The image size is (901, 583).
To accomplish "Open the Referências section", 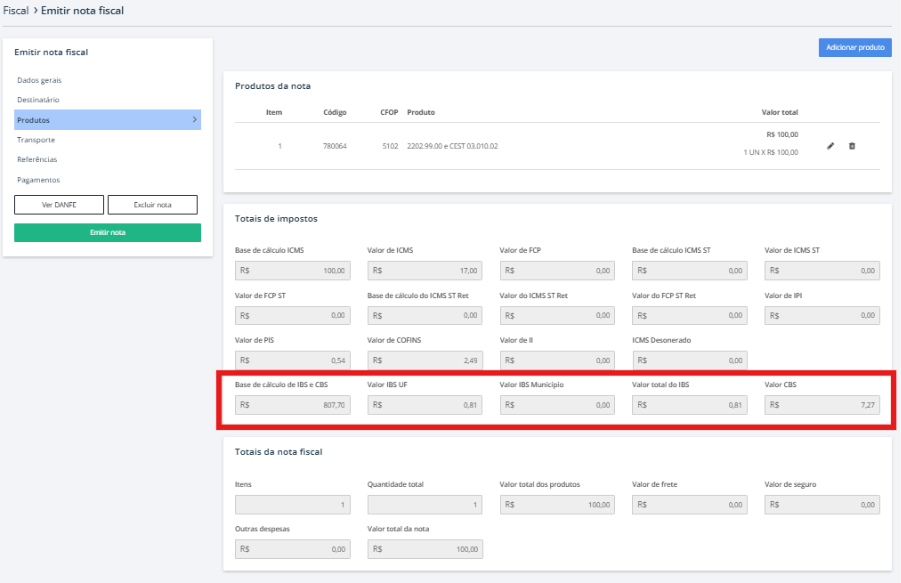I will 37,159.
